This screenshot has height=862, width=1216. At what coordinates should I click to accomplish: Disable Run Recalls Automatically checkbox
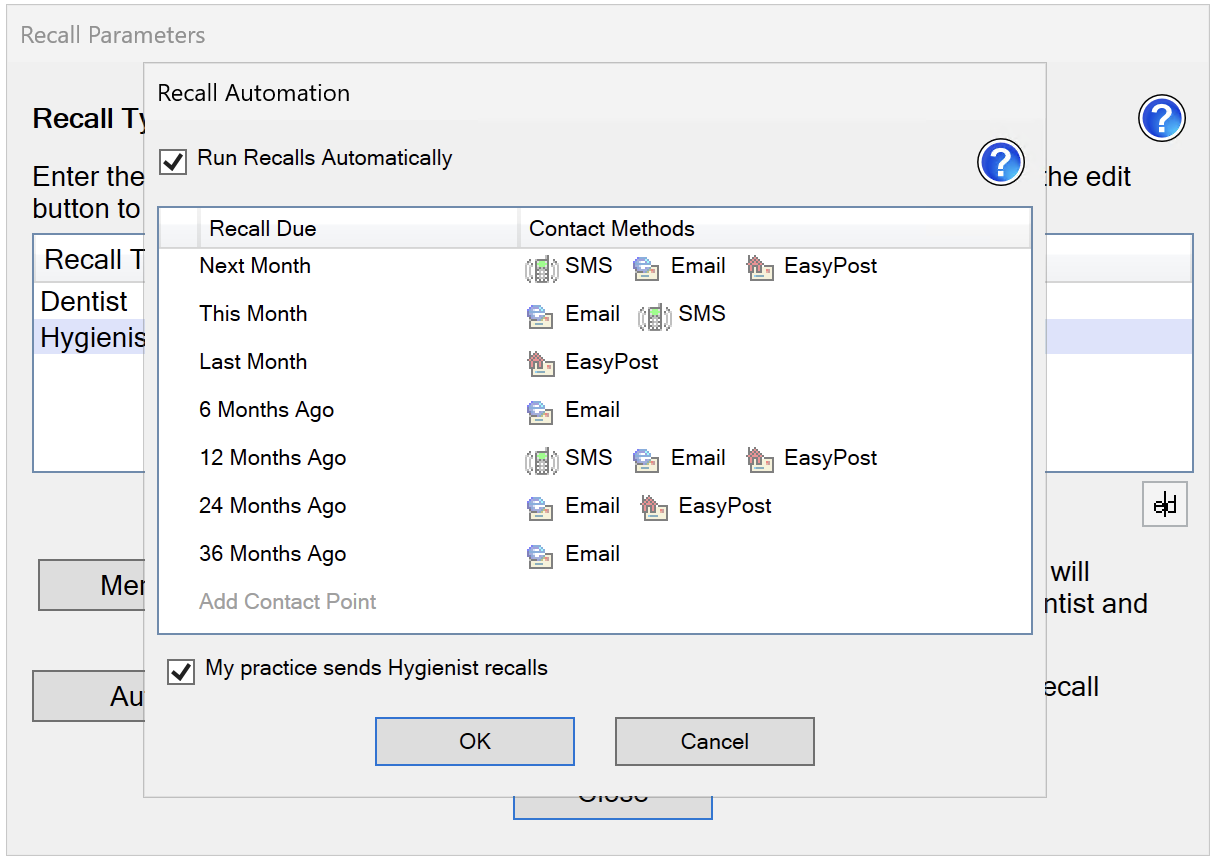174,160
